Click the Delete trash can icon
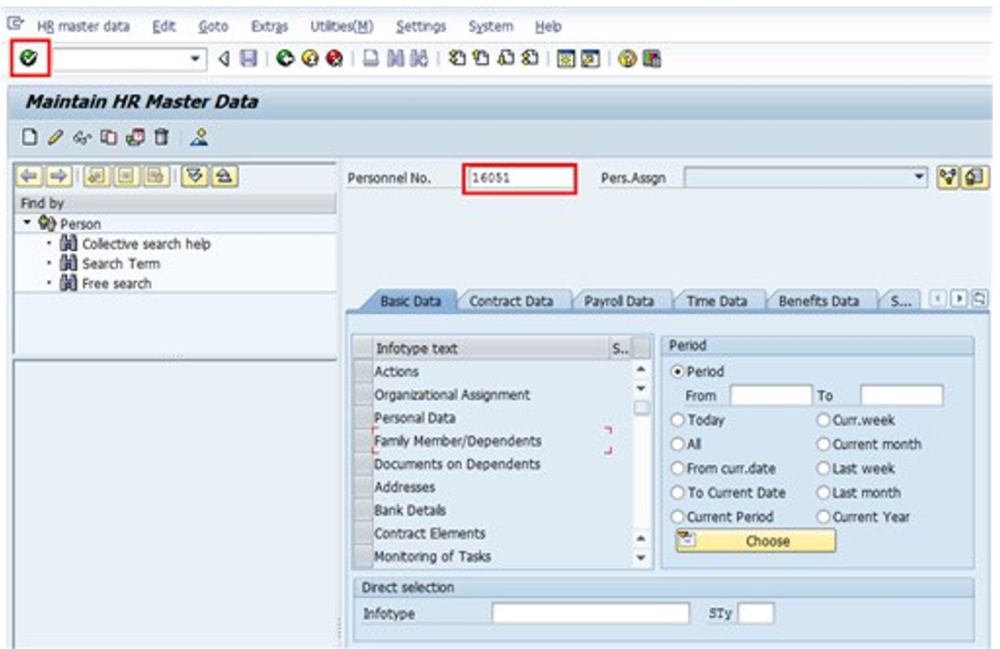 coord(162,137)
